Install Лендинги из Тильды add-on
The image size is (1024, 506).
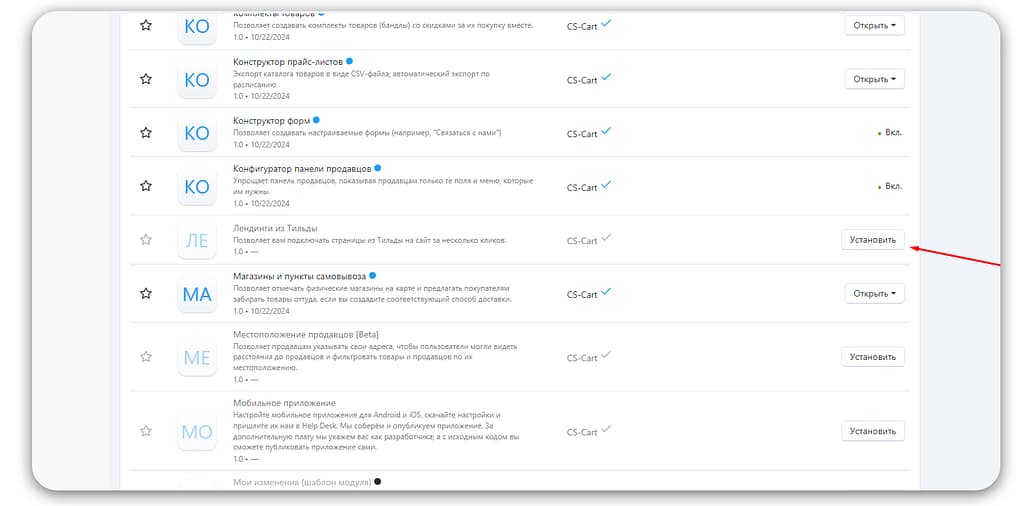tap(873, 240)
